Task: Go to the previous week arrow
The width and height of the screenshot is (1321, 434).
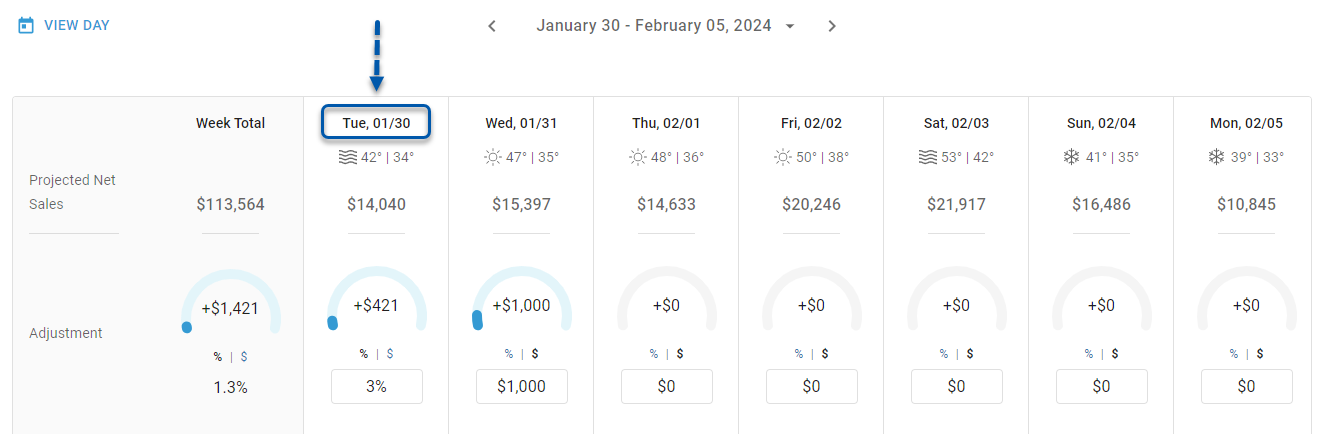Action: coord(492,26)
